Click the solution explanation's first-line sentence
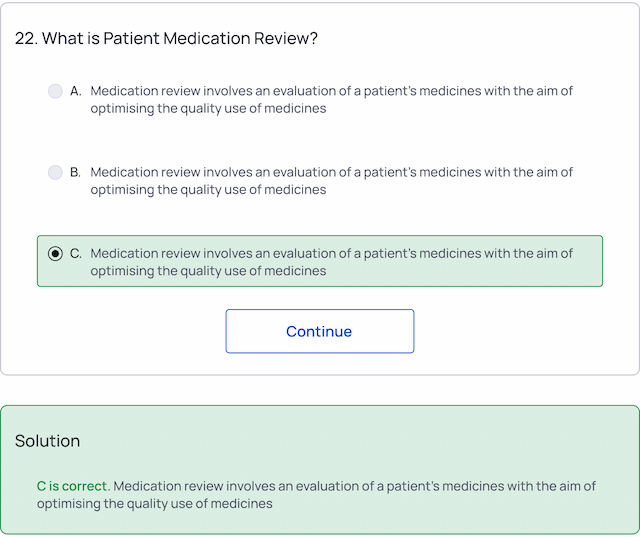The height and width of the screenshot is (537, 640). [x=355, y=487]
